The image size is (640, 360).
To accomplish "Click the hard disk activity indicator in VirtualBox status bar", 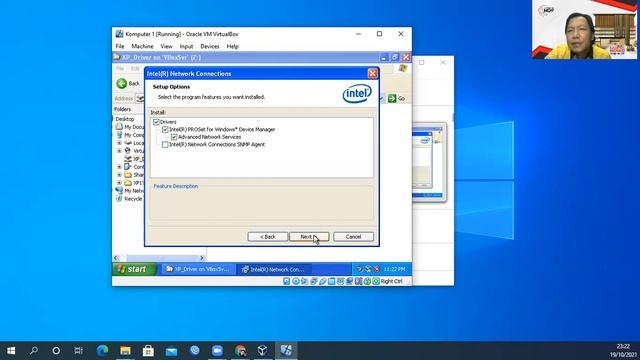I will point(287,281).
